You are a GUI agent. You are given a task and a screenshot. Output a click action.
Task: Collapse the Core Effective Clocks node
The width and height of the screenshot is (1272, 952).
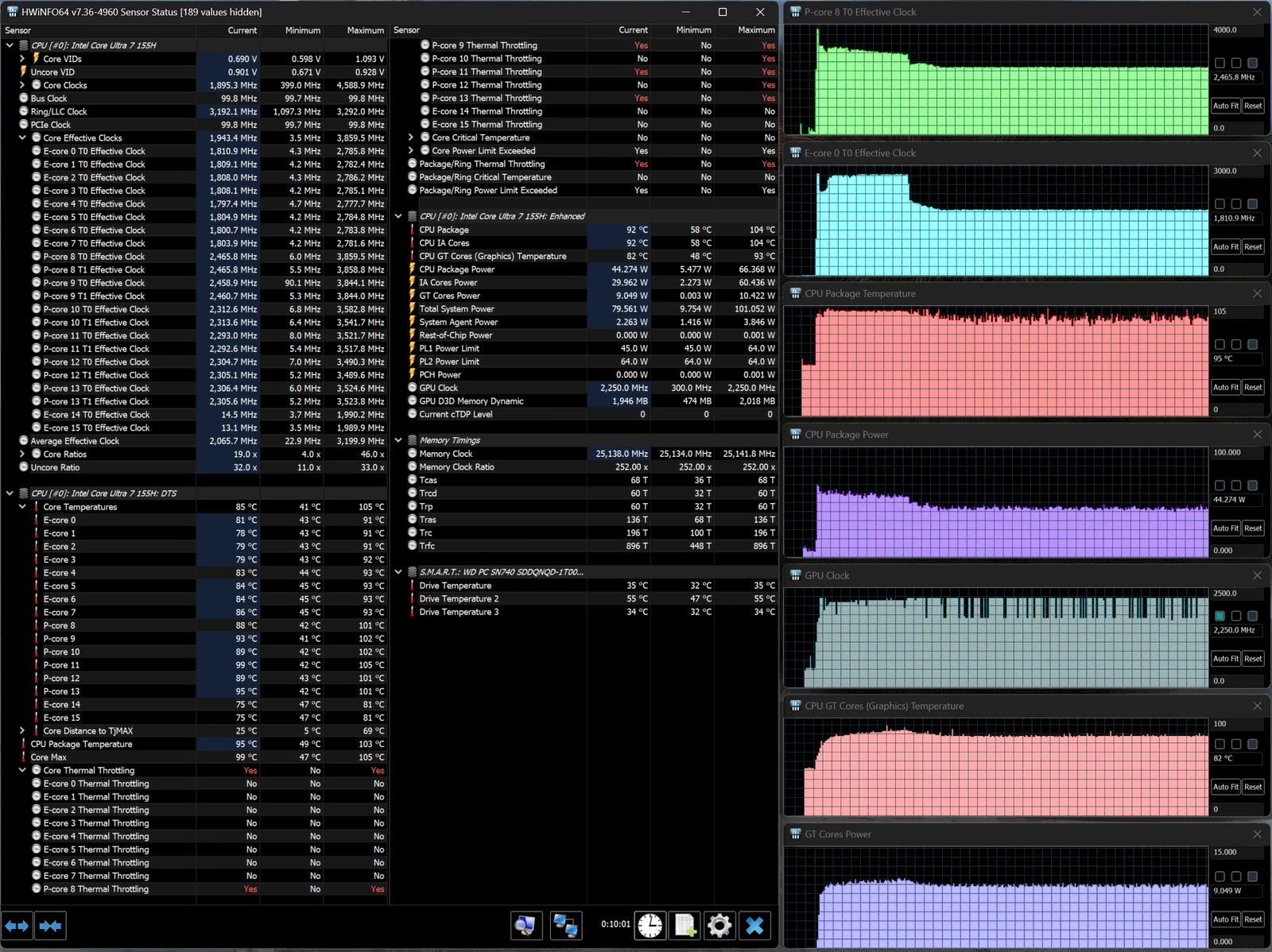[22, 137]
